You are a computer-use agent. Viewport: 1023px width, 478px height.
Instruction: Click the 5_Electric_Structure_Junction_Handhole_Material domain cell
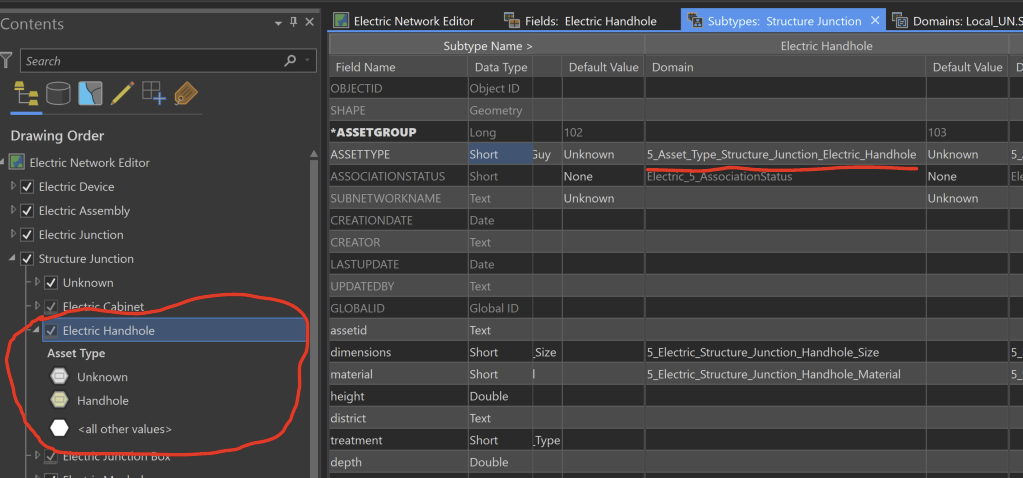point(785,374)
